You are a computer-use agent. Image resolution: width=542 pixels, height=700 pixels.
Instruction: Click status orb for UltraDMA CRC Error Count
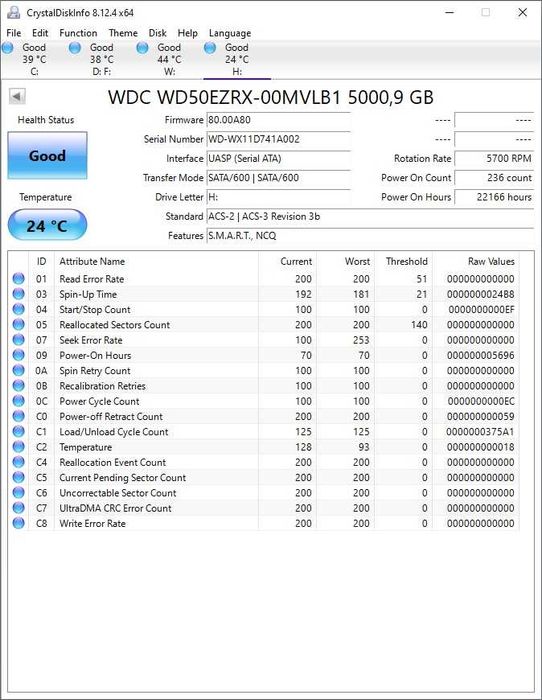18,508
